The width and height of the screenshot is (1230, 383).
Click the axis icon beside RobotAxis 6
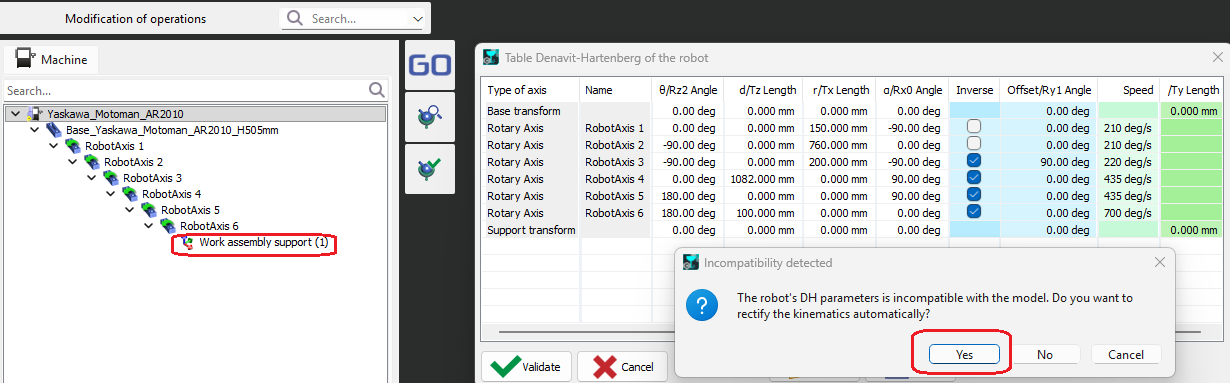click(168, 227)
